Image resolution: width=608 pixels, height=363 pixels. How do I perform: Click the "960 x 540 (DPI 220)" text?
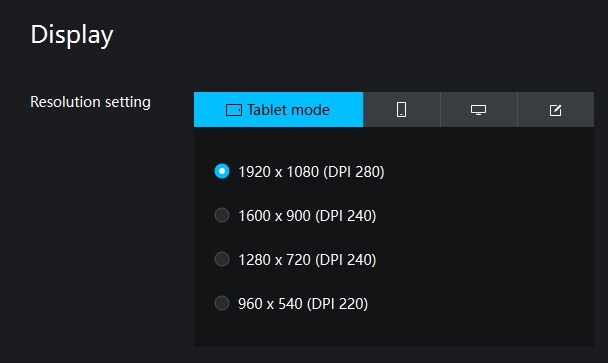click(303, 304)
